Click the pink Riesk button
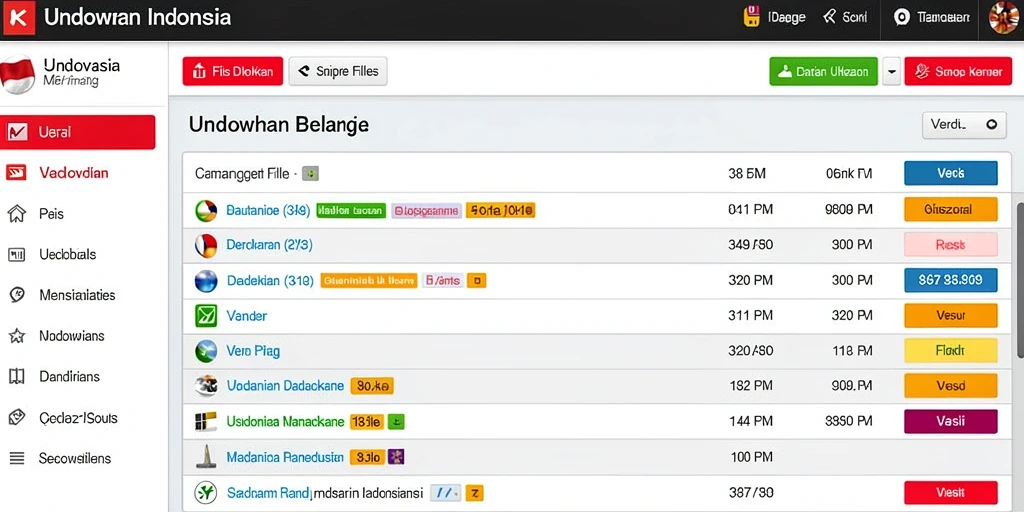Viewport: 1024px width, 512px height. [x=951, y=245]
